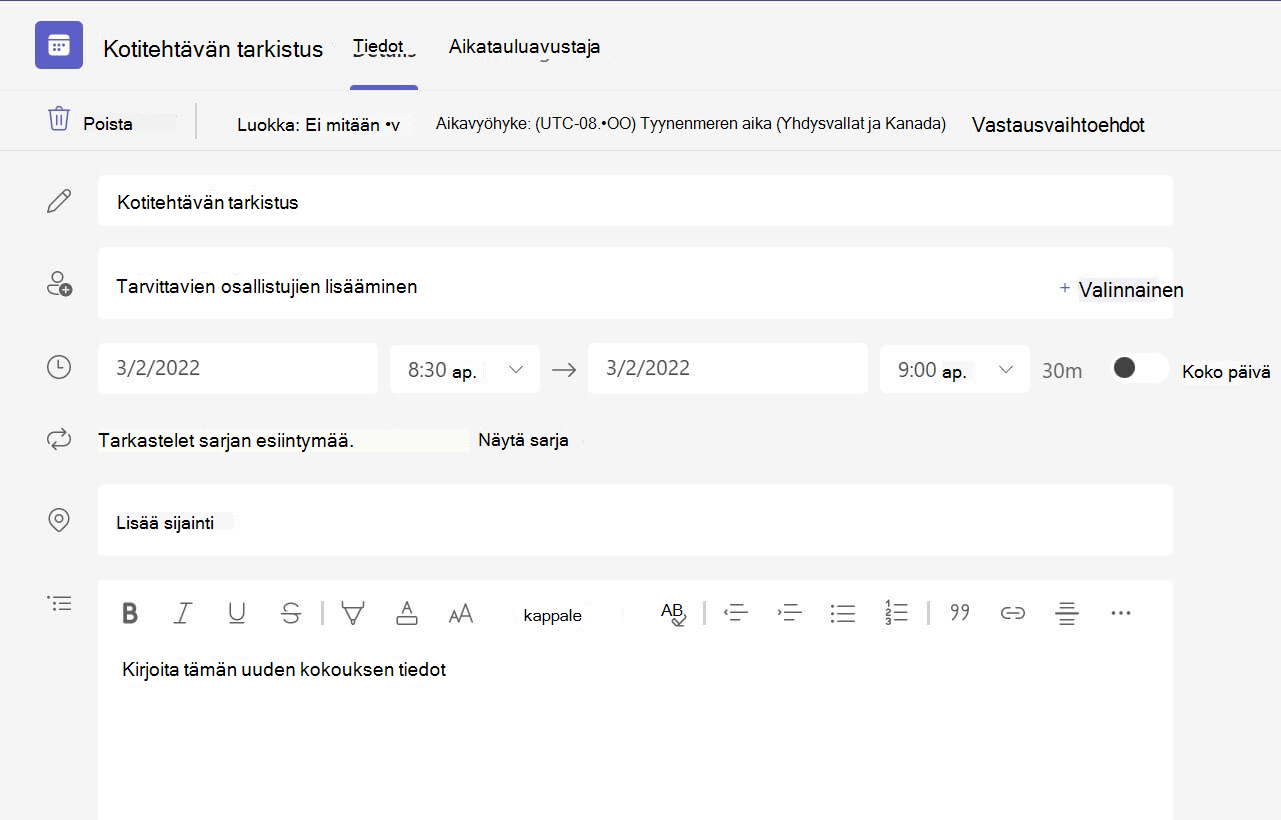Click the 30m duration label

click(x=1062, y=370)
